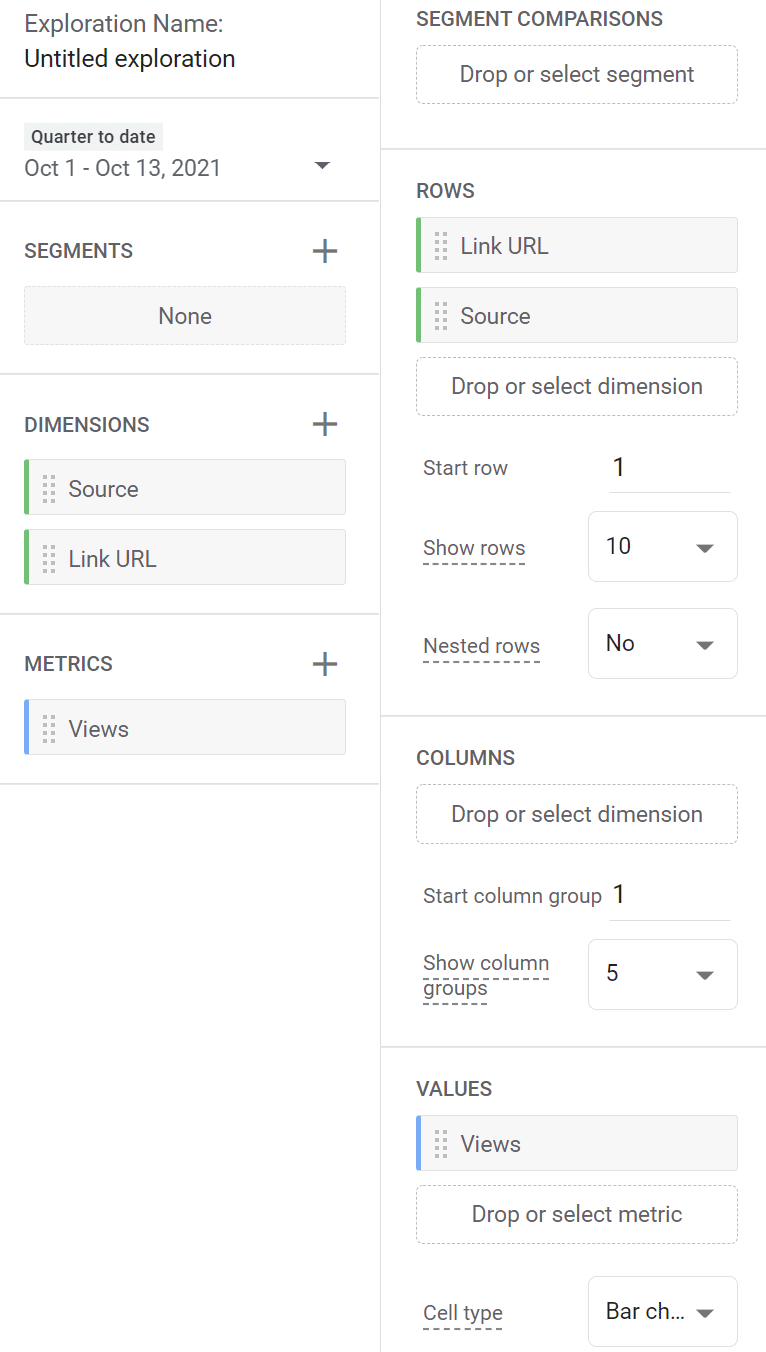Click Drop or select dimension under Columns
Viewport: 766px width, 1352px height.
click(576, 814)
